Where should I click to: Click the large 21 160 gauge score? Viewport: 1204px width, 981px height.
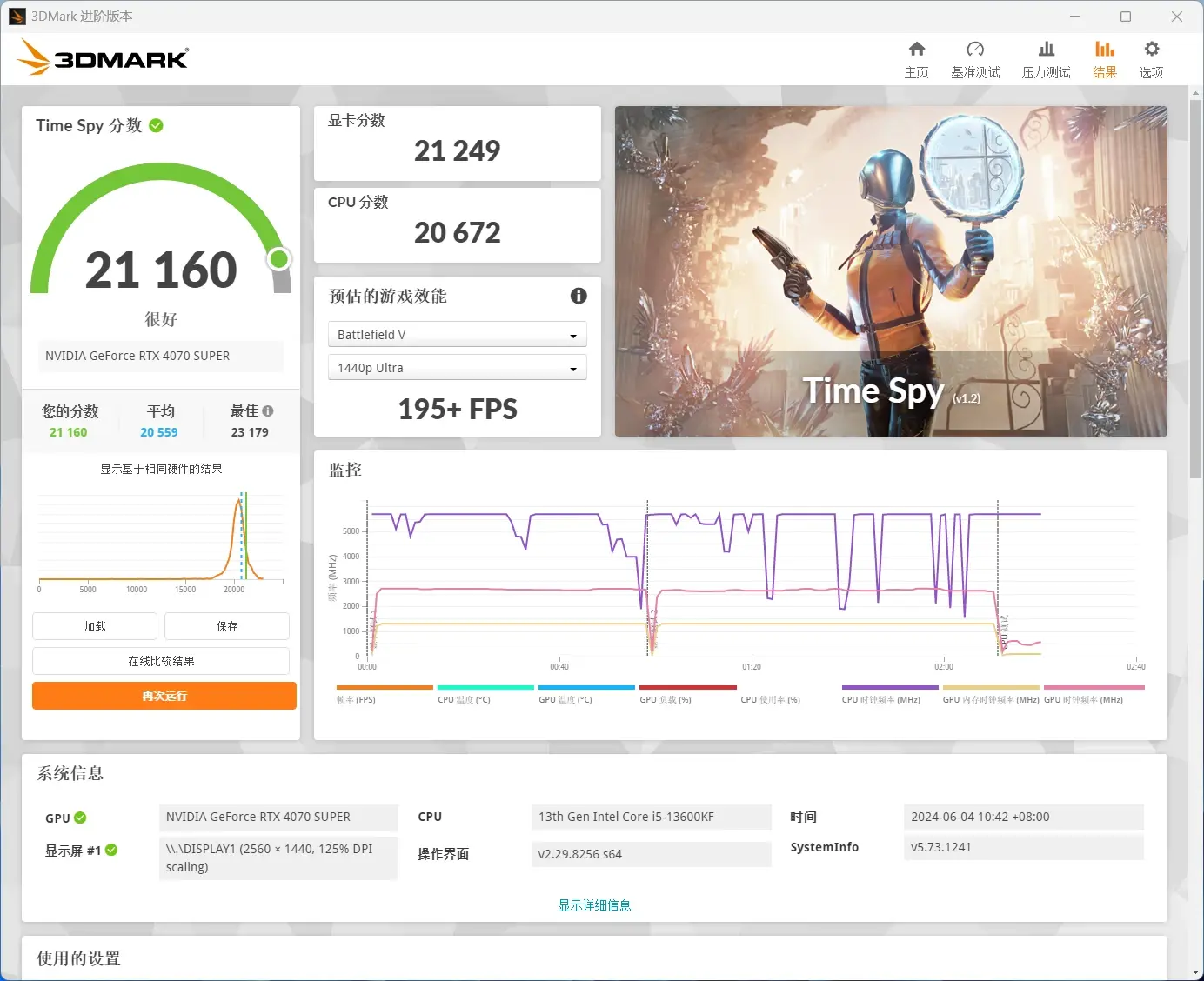[x=161, y=270]
